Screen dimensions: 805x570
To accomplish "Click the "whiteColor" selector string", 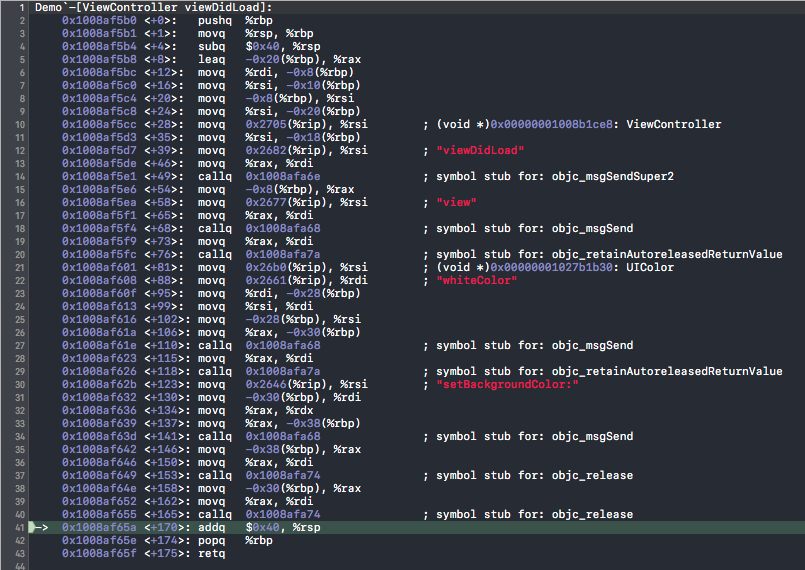I will 476,281.
